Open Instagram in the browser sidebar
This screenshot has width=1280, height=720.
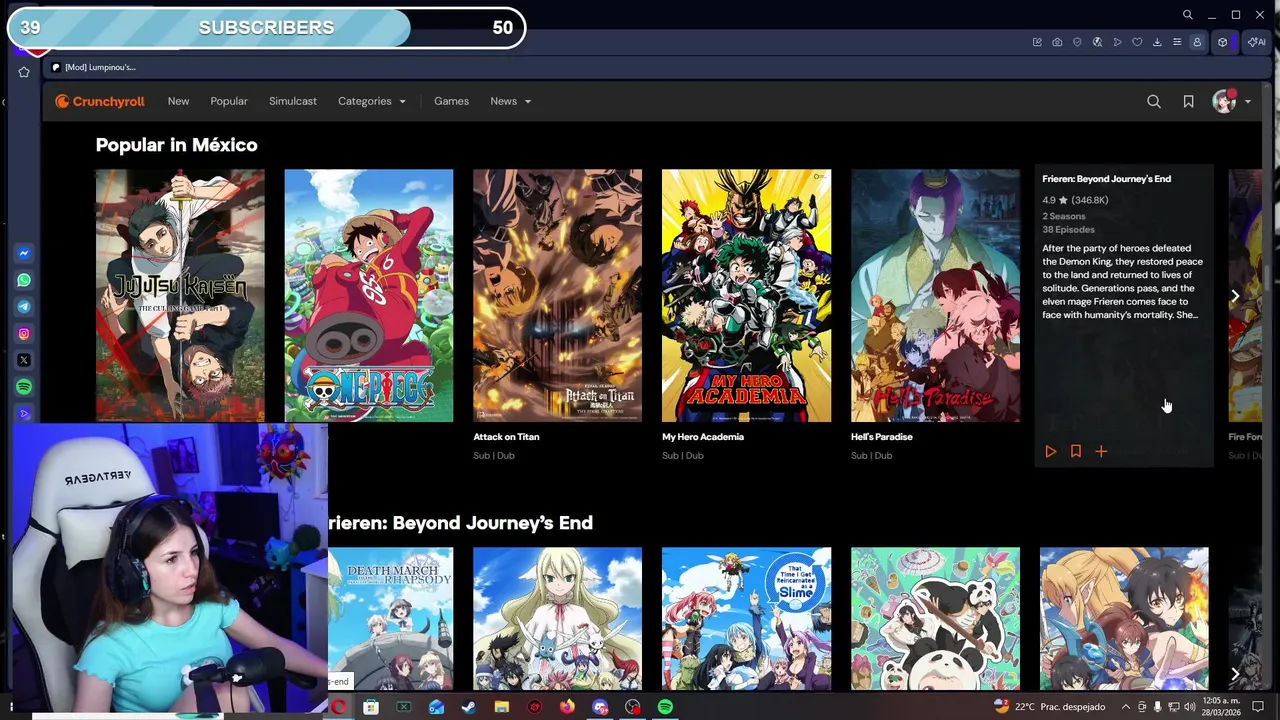(24, 334)
